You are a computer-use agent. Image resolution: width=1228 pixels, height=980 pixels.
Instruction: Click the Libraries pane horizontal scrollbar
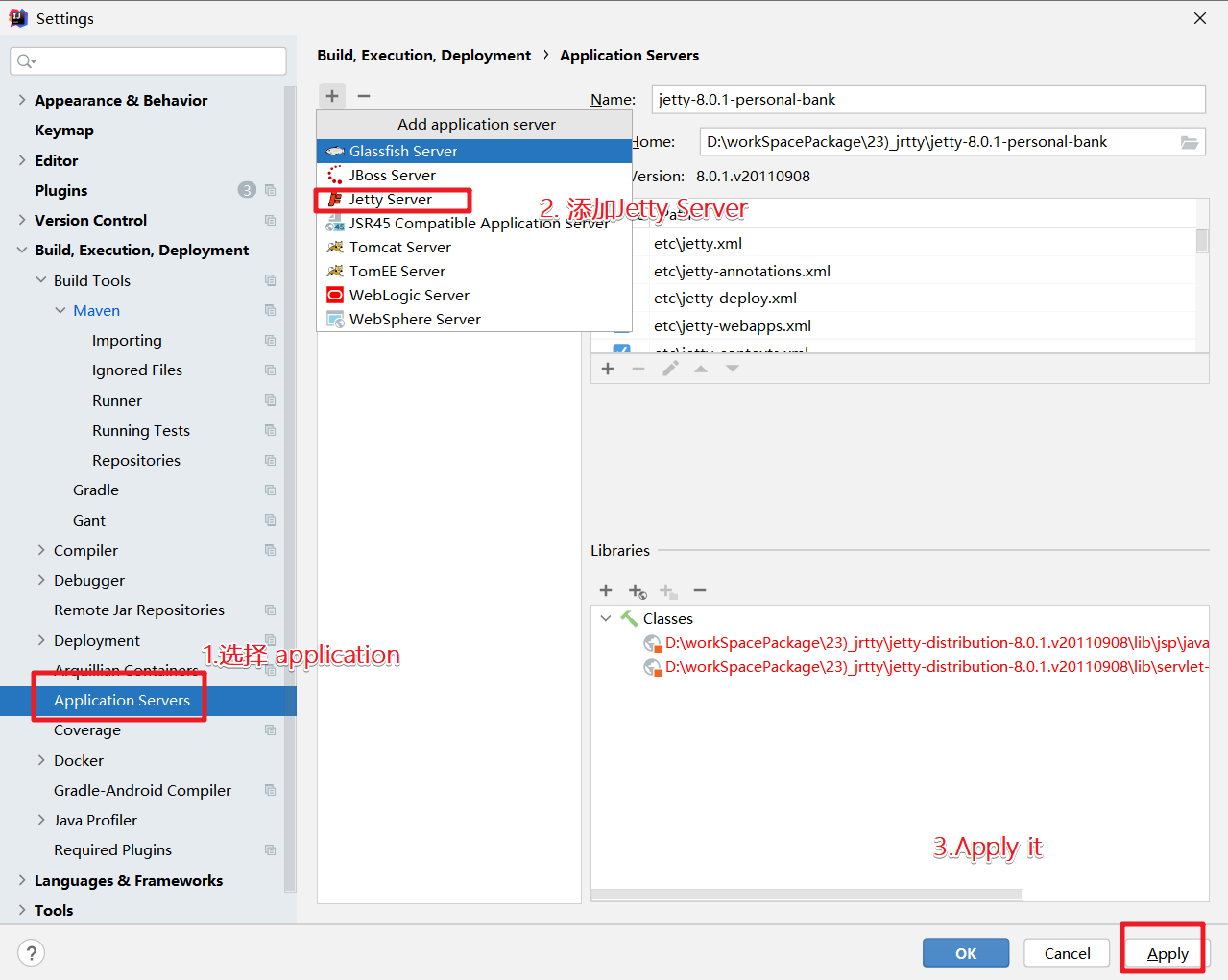[807, 895]
